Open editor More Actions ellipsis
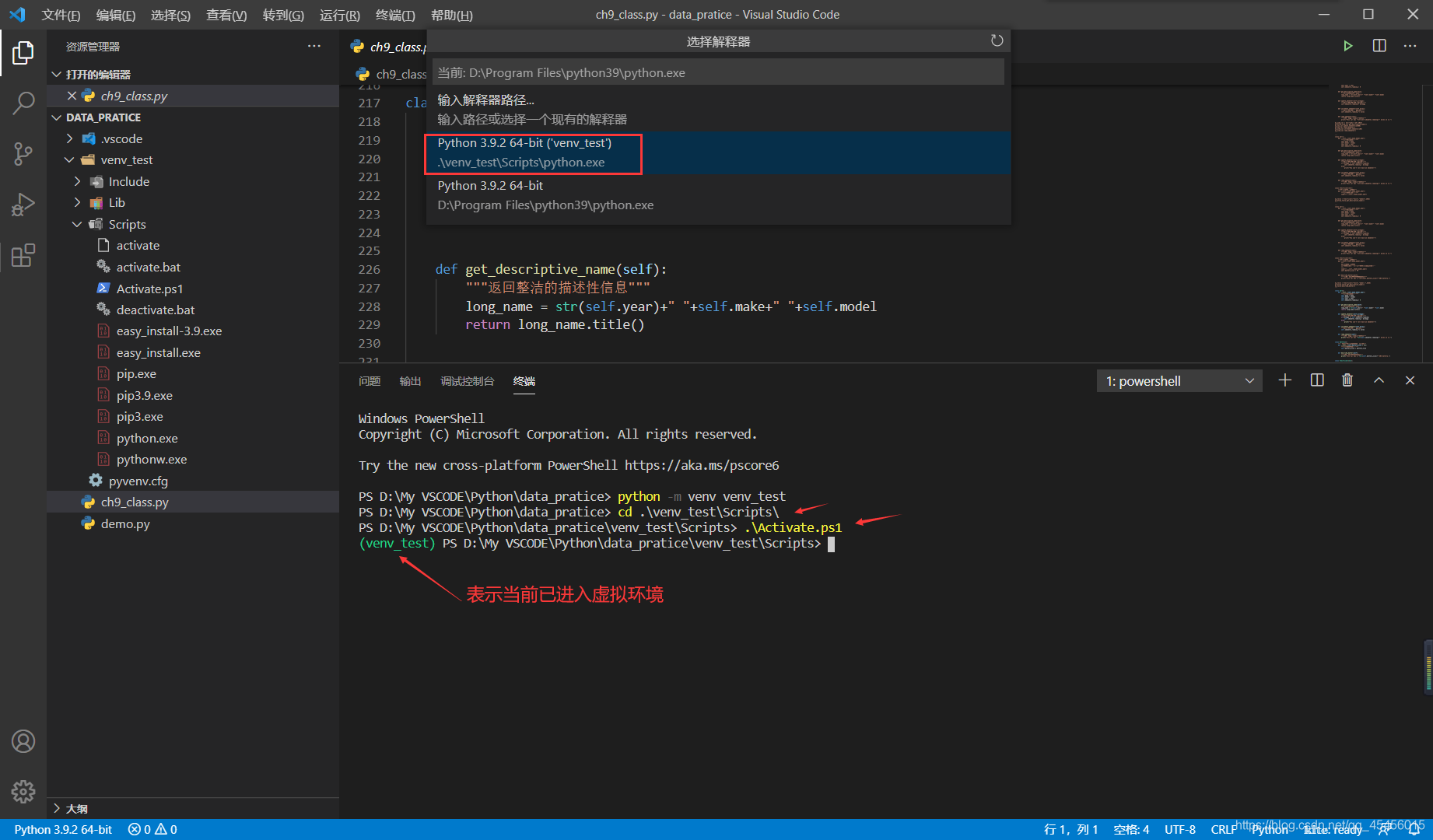Screen dimensions: 1433x840 (x=1410, y=46)
